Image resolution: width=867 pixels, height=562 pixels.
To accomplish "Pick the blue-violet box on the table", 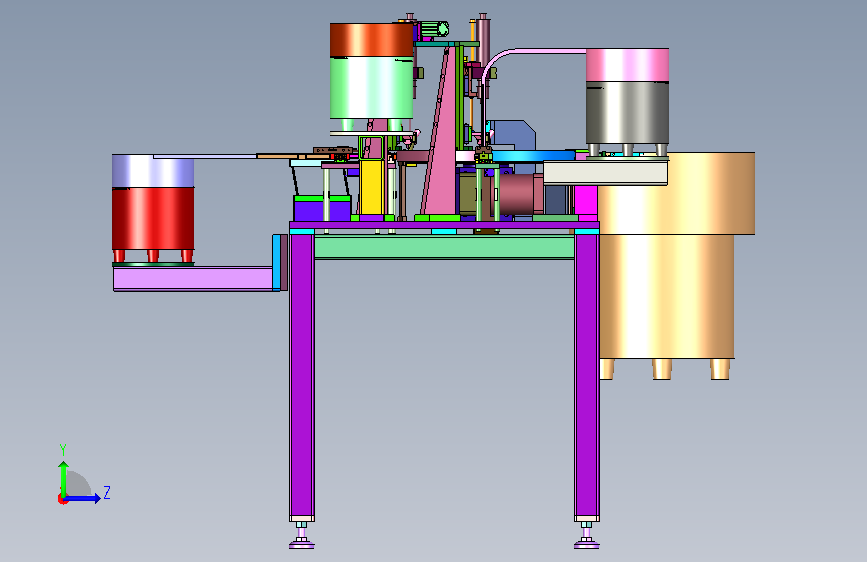I will (x=322, y=211).
